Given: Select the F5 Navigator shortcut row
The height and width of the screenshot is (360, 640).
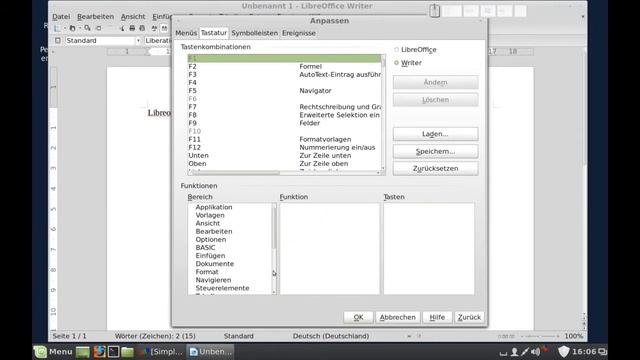Looking at the screenshot, I should point(284,91).
